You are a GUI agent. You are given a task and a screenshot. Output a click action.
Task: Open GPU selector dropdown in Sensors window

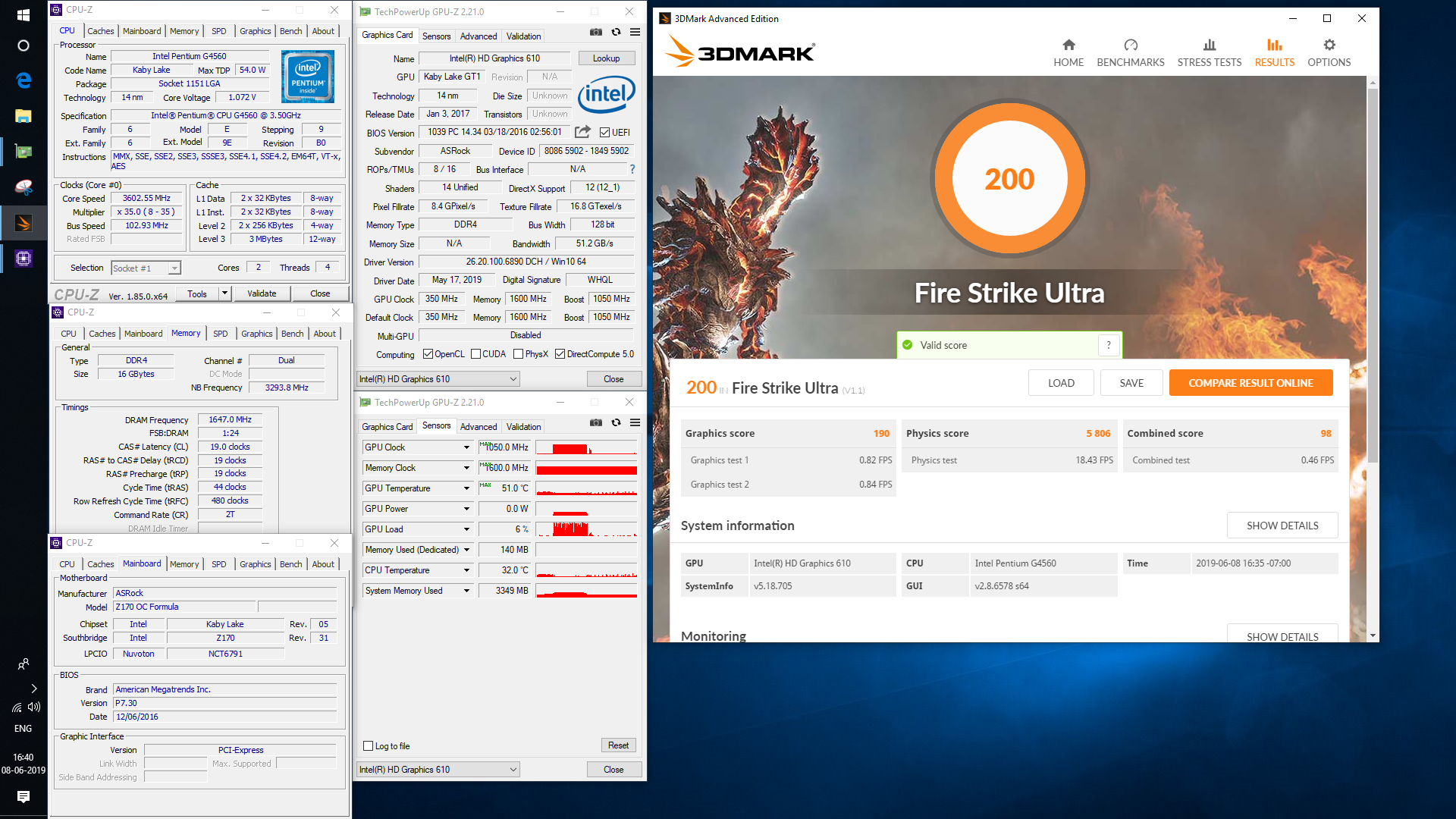tap(438, 770)
